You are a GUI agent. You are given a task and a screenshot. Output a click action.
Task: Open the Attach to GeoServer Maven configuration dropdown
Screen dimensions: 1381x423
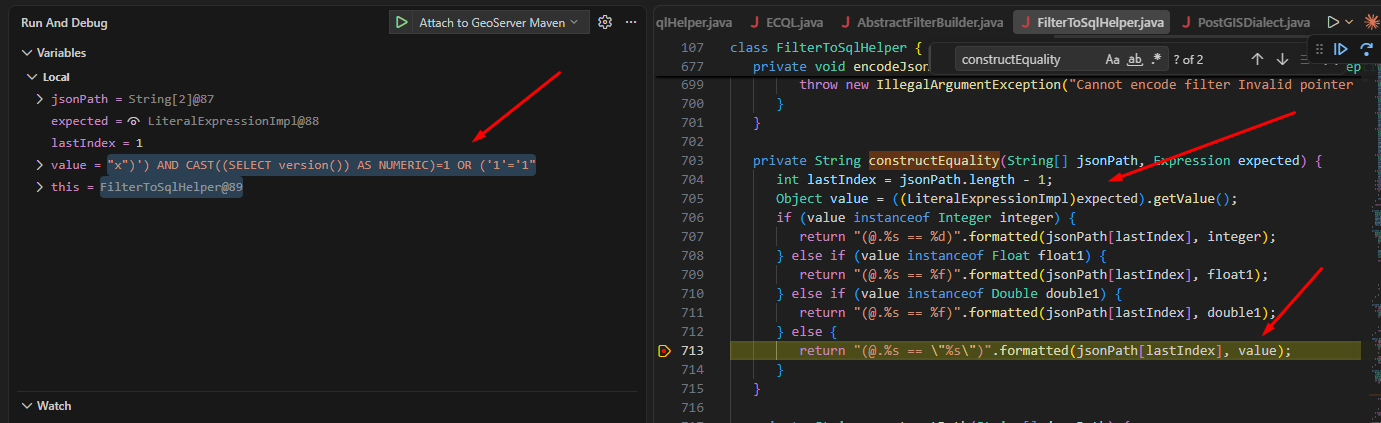point(499,22)
